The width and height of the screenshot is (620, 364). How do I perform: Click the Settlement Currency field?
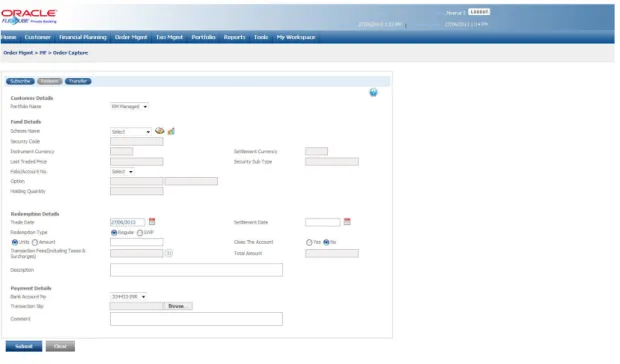(316, 151)
